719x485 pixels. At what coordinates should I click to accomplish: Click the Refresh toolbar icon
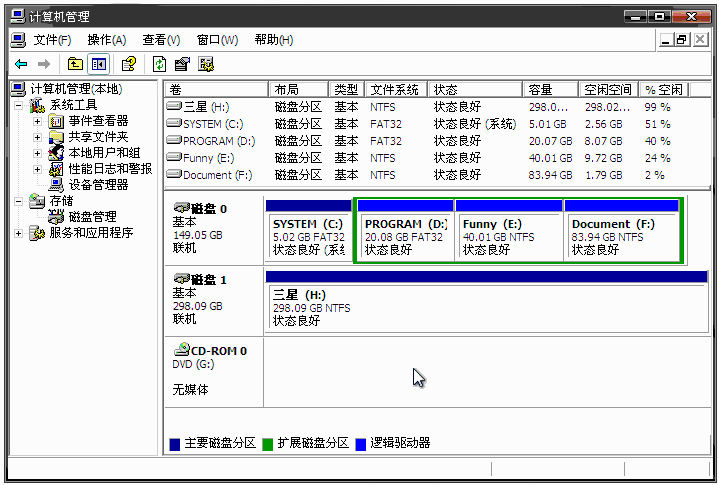click(159, 64)
